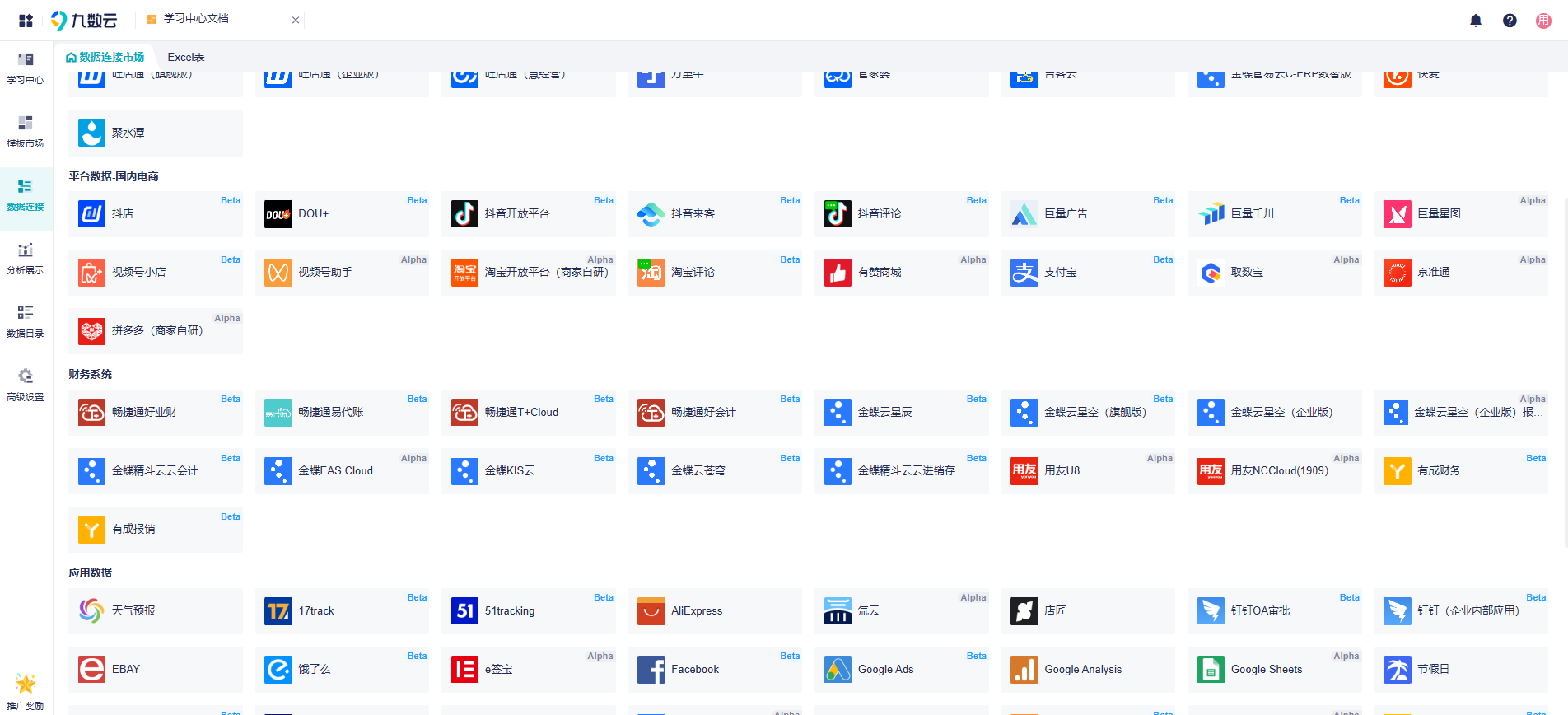
Task: Open 用友NCCloud(1909) connector card
Action: [1275, 470]
